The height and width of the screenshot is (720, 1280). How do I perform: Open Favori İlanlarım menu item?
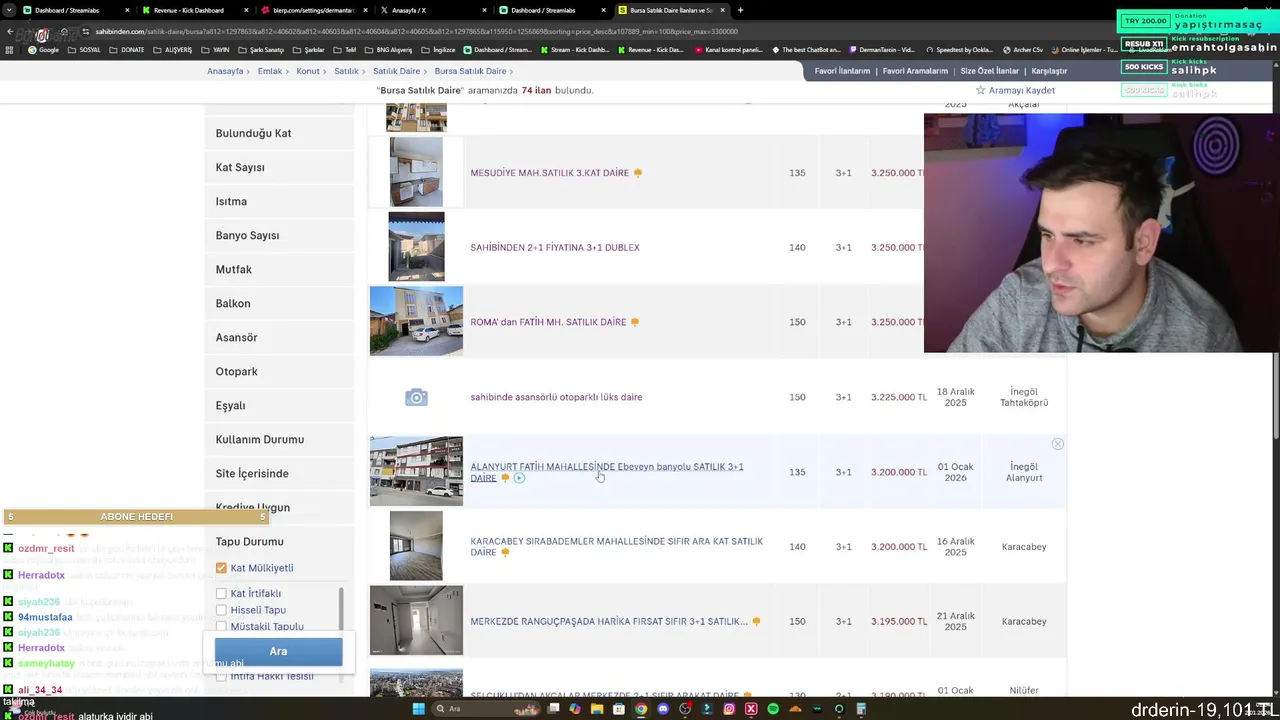click(x=842, y=71)
